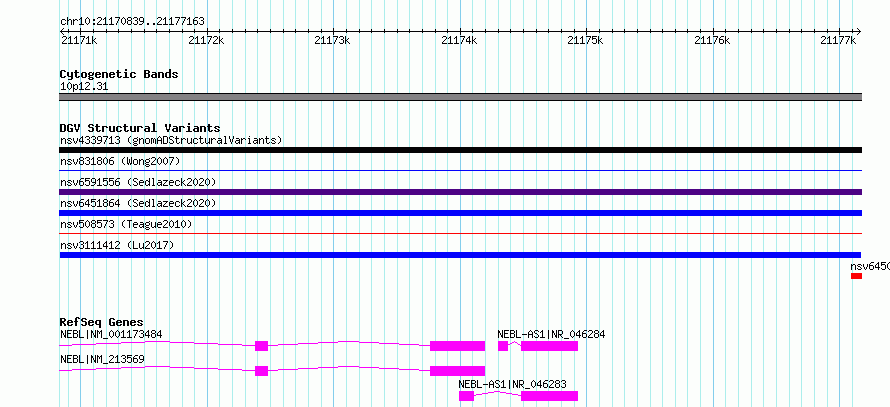Select the small first exon of NR_046284

[x=503, y=346]
